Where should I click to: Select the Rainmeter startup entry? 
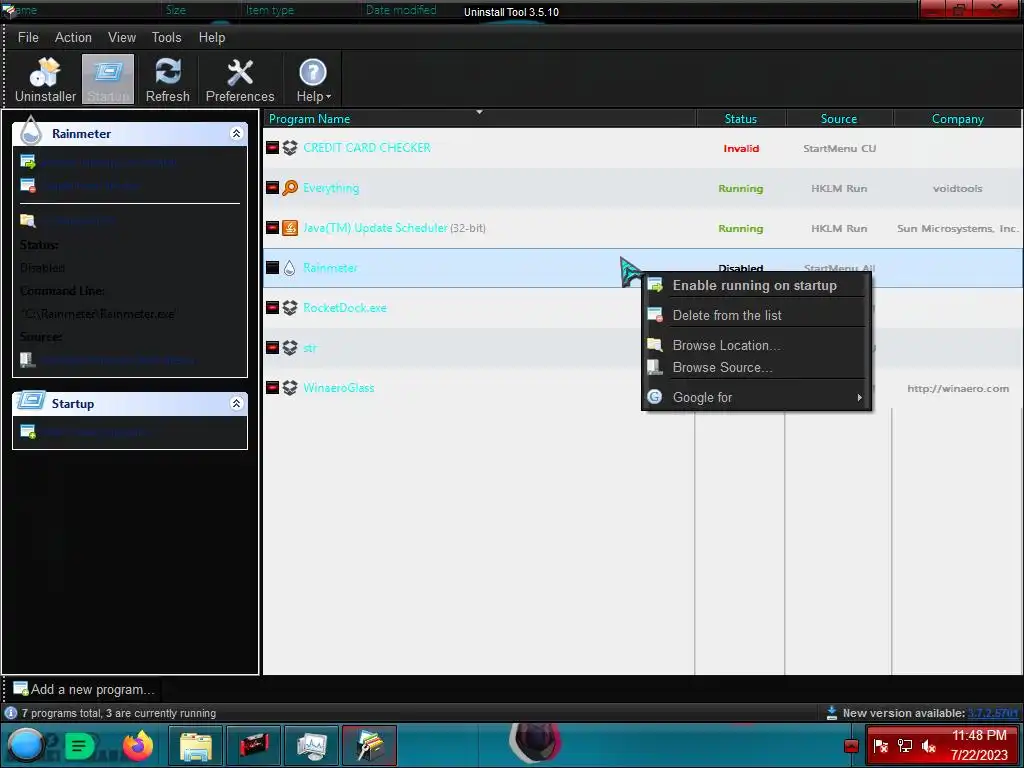(643, 268)
